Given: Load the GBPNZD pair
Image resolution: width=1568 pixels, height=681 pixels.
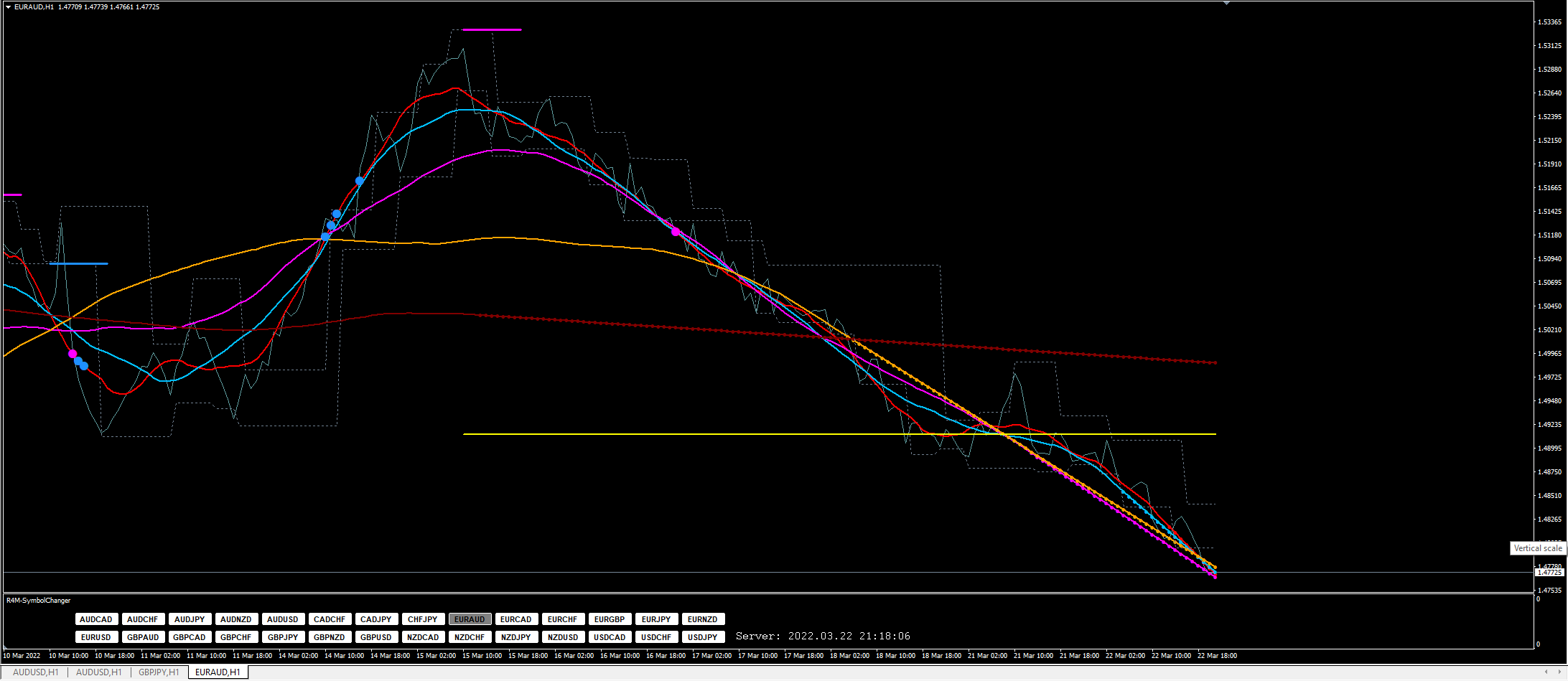Looking at the screenshot, I should pos(330,637).
